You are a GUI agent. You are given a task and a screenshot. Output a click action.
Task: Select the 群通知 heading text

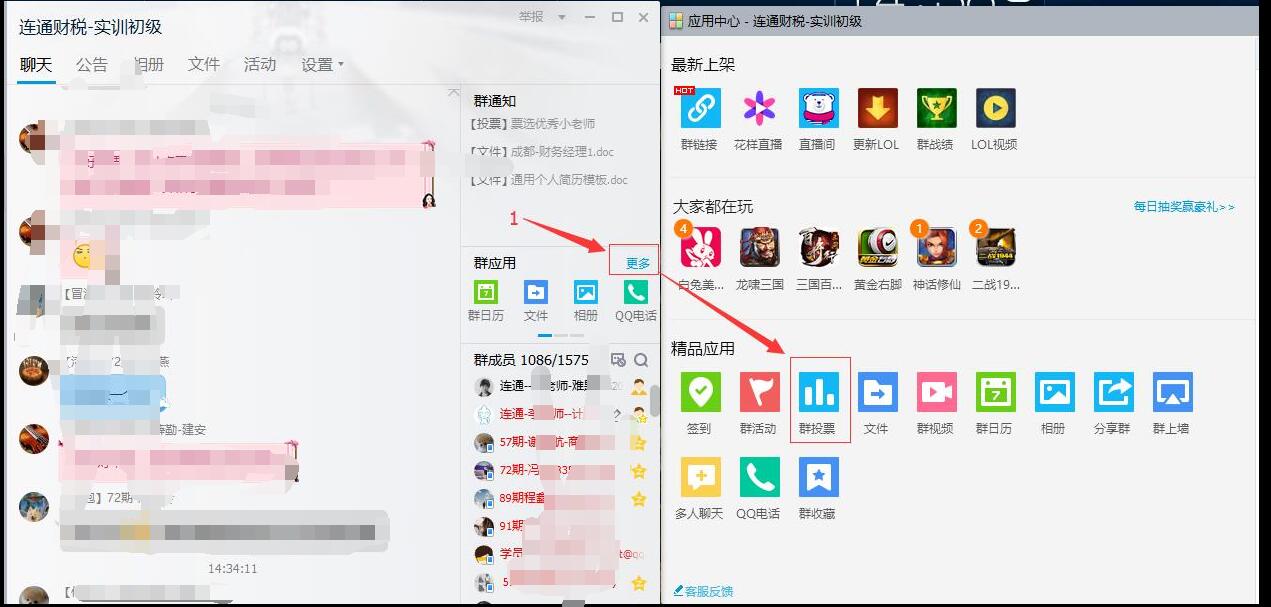pyautogui.click(x=495, y=100)
